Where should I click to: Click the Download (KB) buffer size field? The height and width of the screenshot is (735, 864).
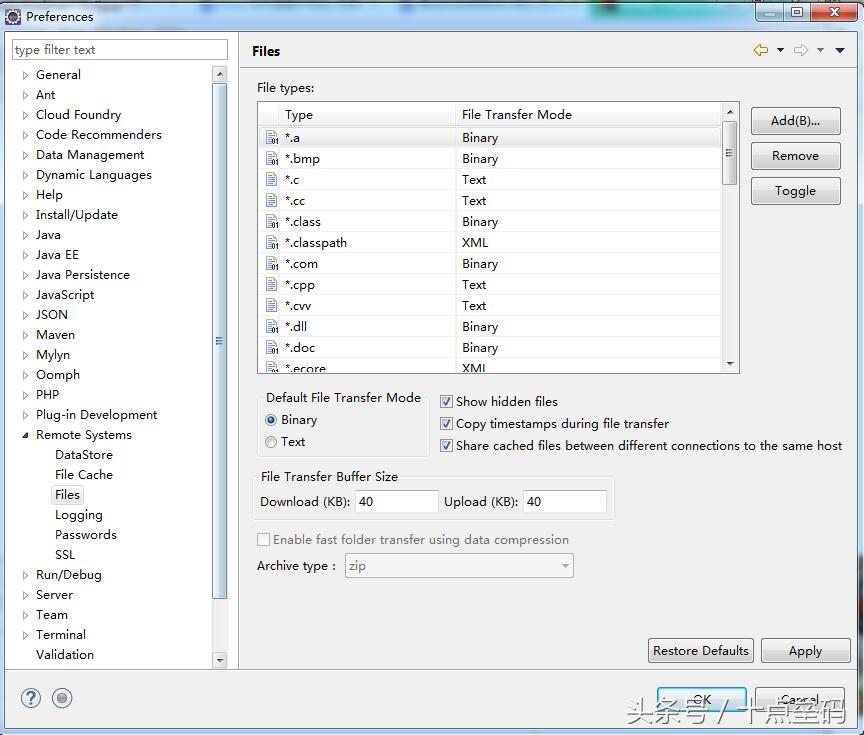396,502
